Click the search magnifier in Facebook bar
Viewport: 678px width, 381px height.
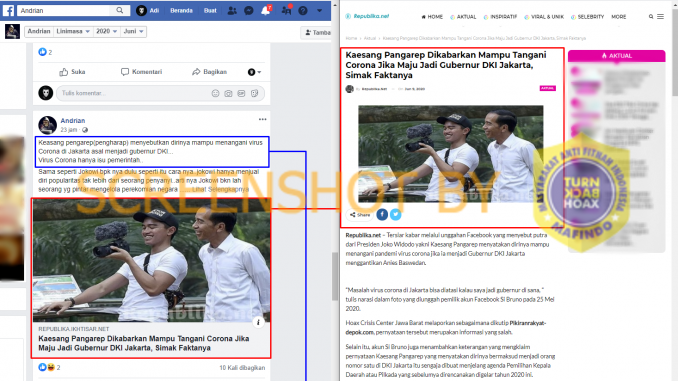click(120, 10)
